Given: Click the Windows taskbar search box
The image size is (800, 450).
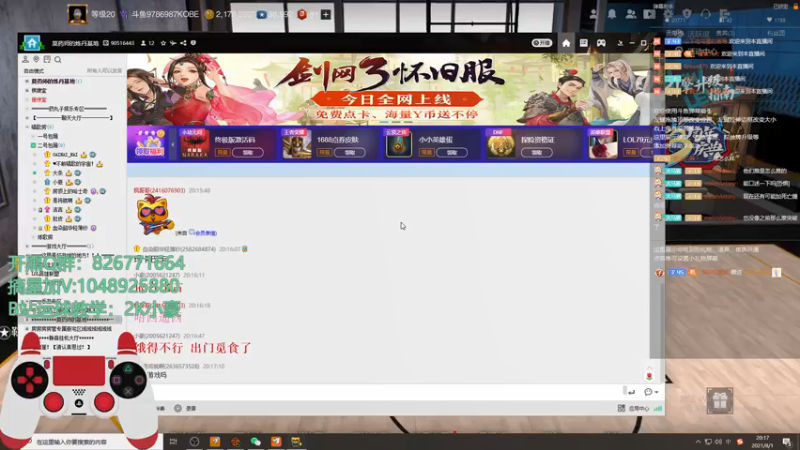Looking at the screenshot, I should point(92,442).
